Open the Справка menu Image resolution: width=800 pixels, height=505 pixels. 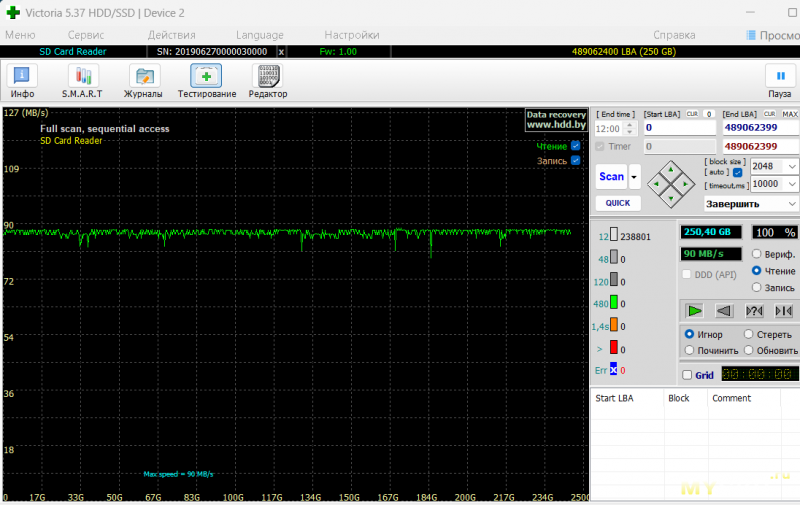[x=674, y=35]
